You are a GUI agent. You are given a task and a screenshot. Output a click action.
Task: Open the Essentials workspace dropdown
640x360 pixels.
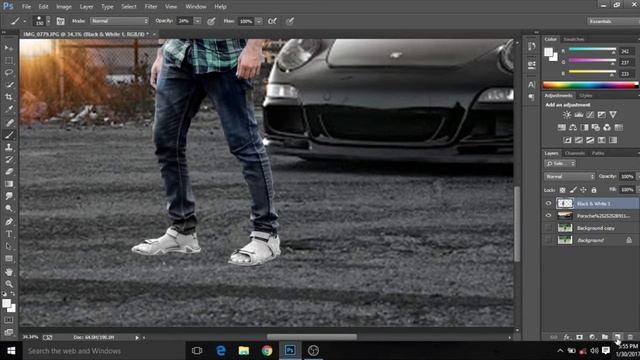point(613,21)
